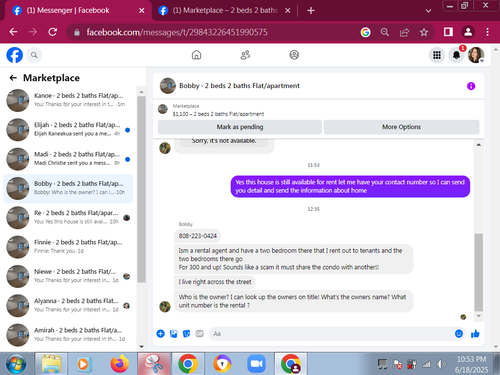Screen dimensions: 500x375
Task: Close the Marketplace browser tab
Action: point(288,11)
